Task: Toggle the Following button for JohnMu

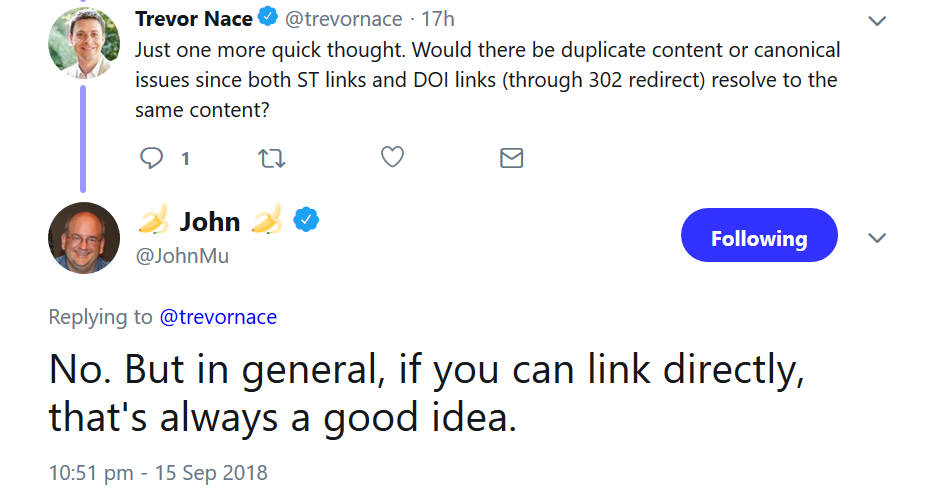Action: click(758, 236)
